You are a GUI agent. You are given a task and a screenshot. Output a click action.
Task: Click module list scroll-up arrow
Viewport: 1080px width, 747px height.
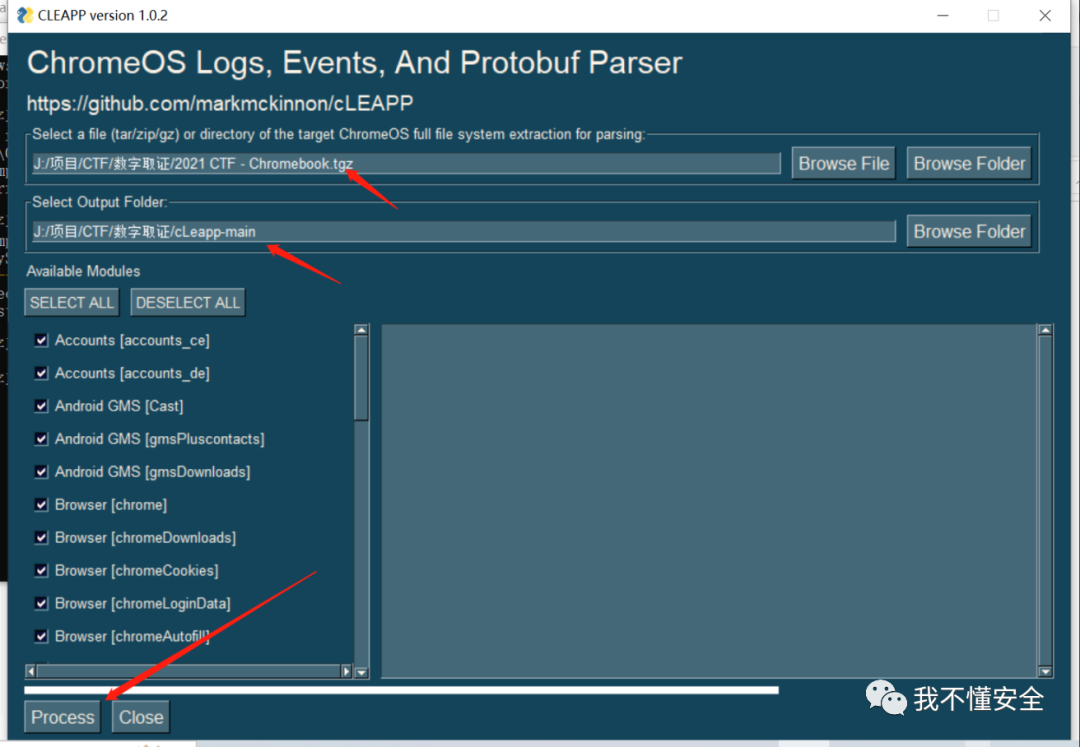361,330
